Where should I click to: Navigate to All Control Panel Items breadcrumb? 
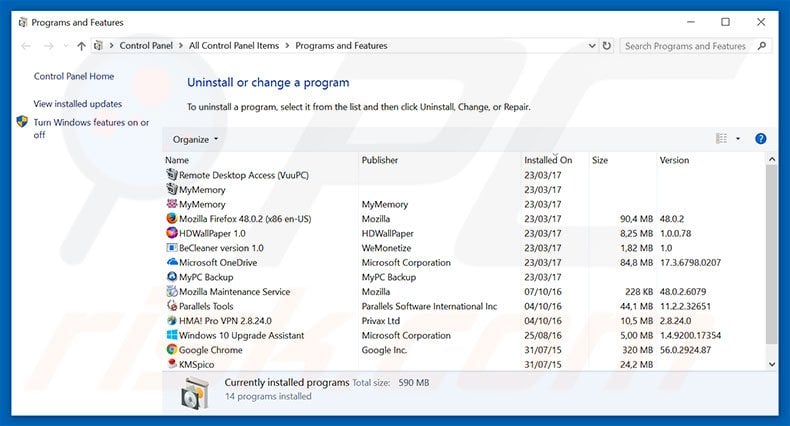(x=234, y=46)
